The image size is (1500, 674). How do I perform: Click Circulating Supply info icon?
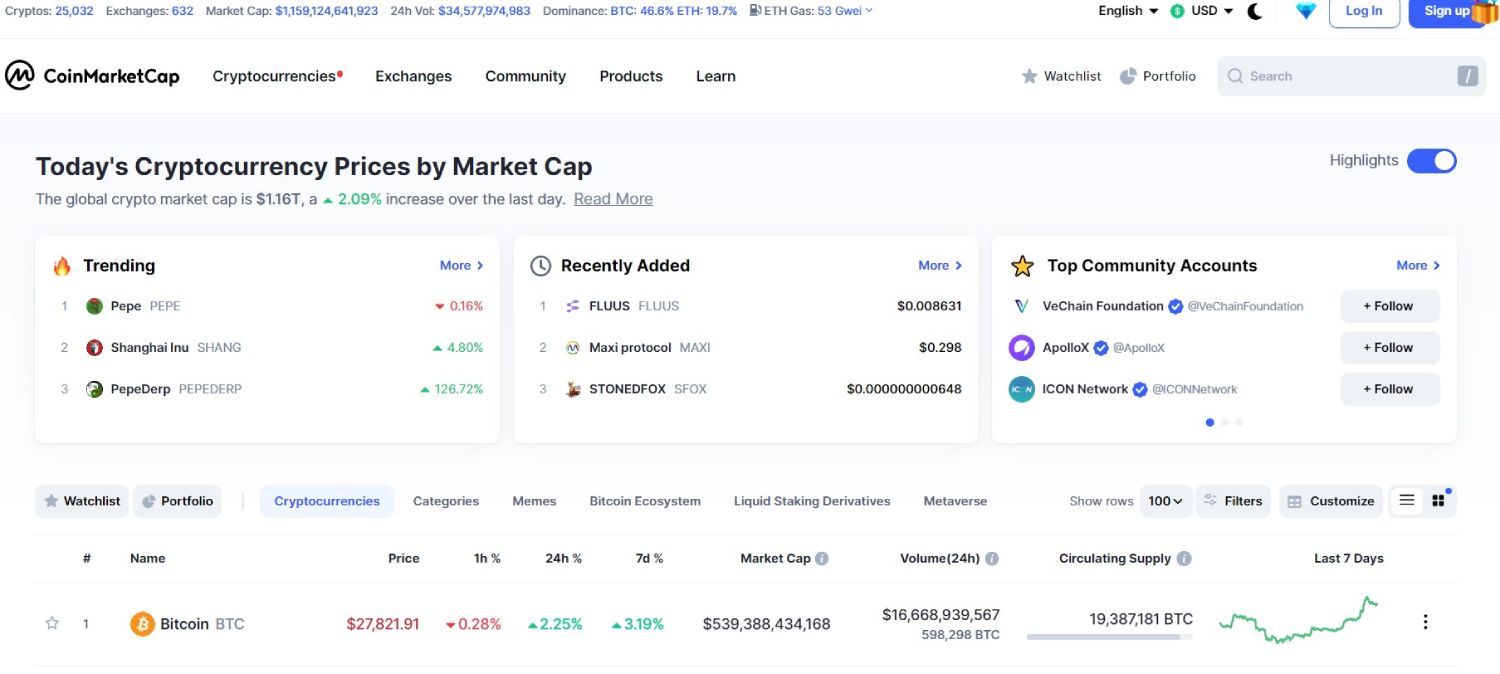click(x=1184, y=559)
